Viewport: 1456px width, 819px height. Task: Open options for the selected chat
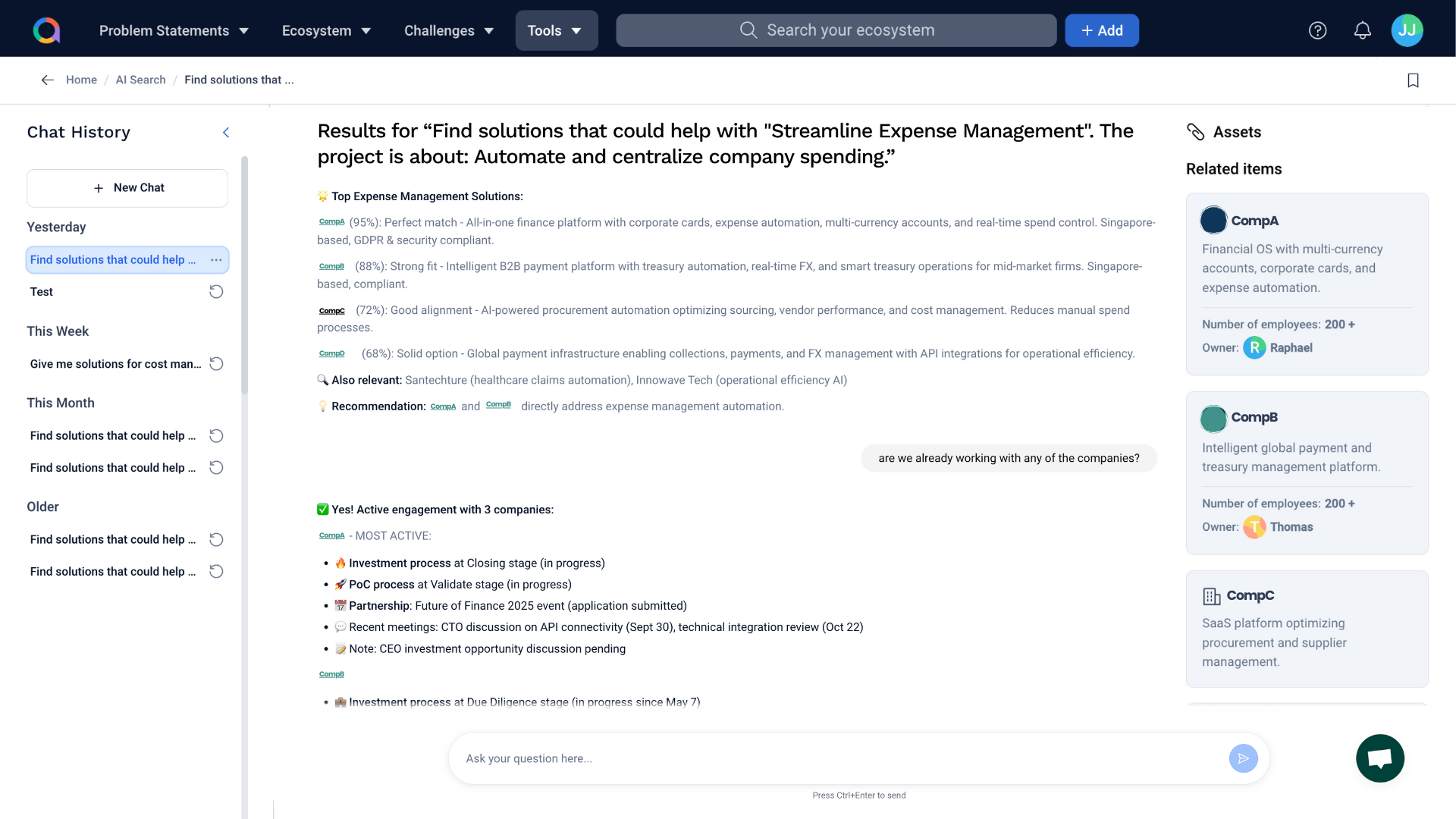(216, 260)
